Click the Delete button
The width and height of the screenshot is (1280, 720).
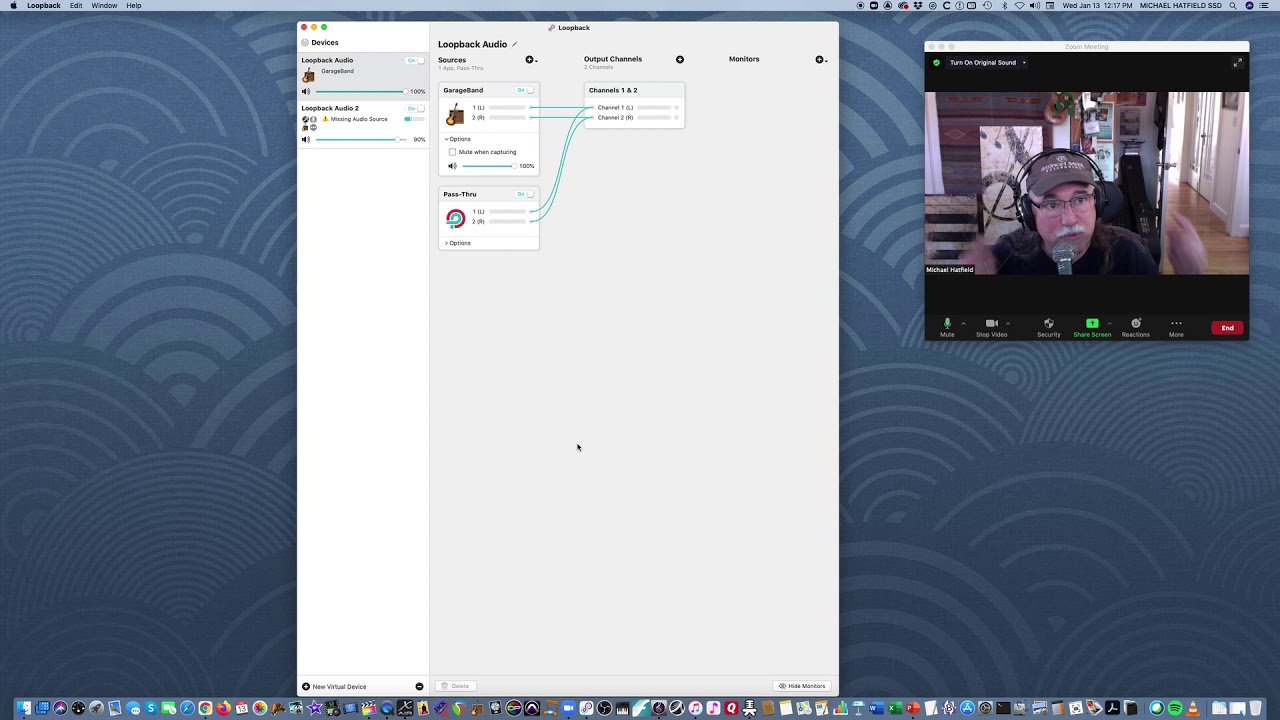455,686
